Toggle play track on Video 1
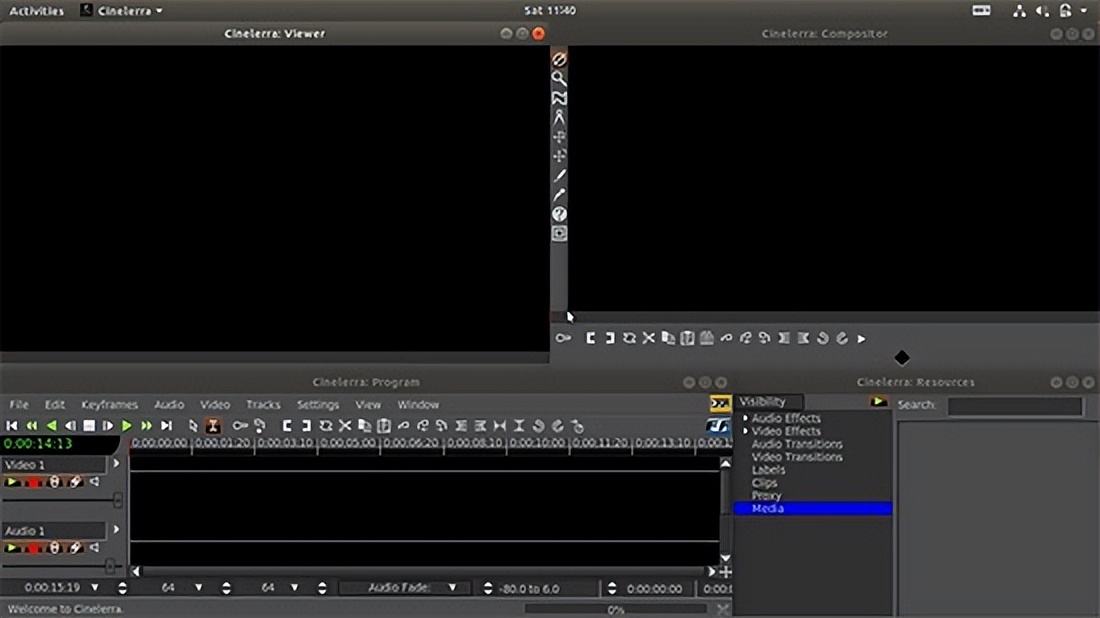 pos(12,482)
